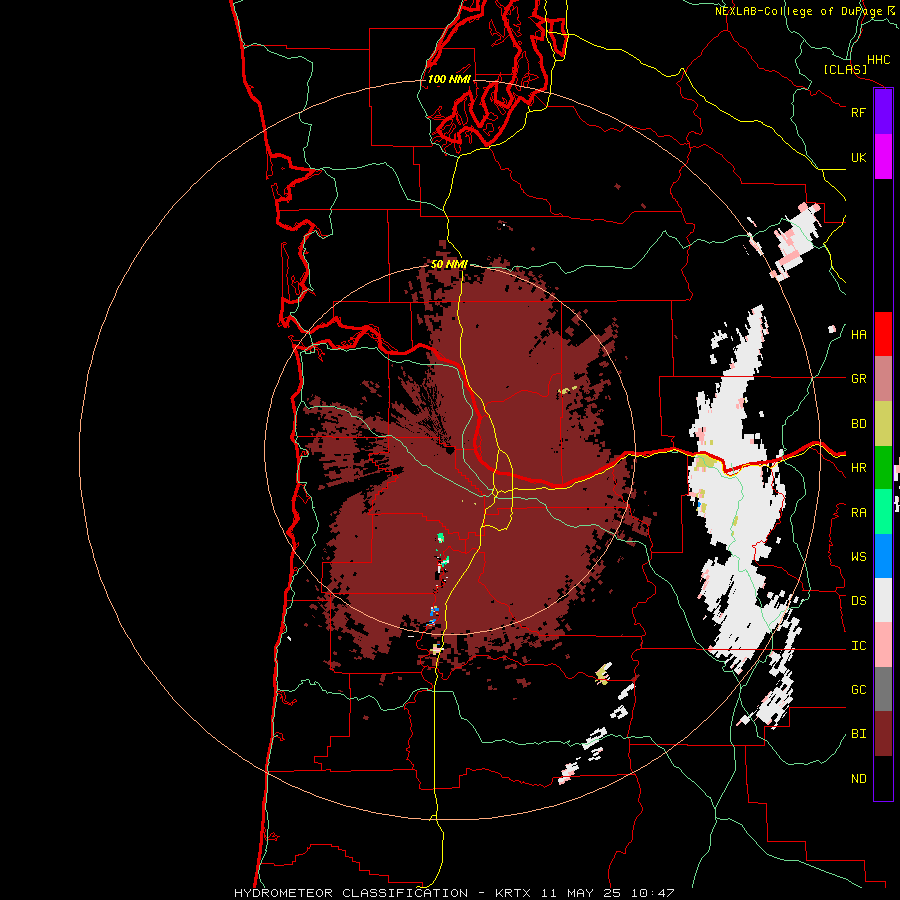Click the "GR" legend label
Image resolution: width=900 pixels, height=900 pixels.
(858, 379)
